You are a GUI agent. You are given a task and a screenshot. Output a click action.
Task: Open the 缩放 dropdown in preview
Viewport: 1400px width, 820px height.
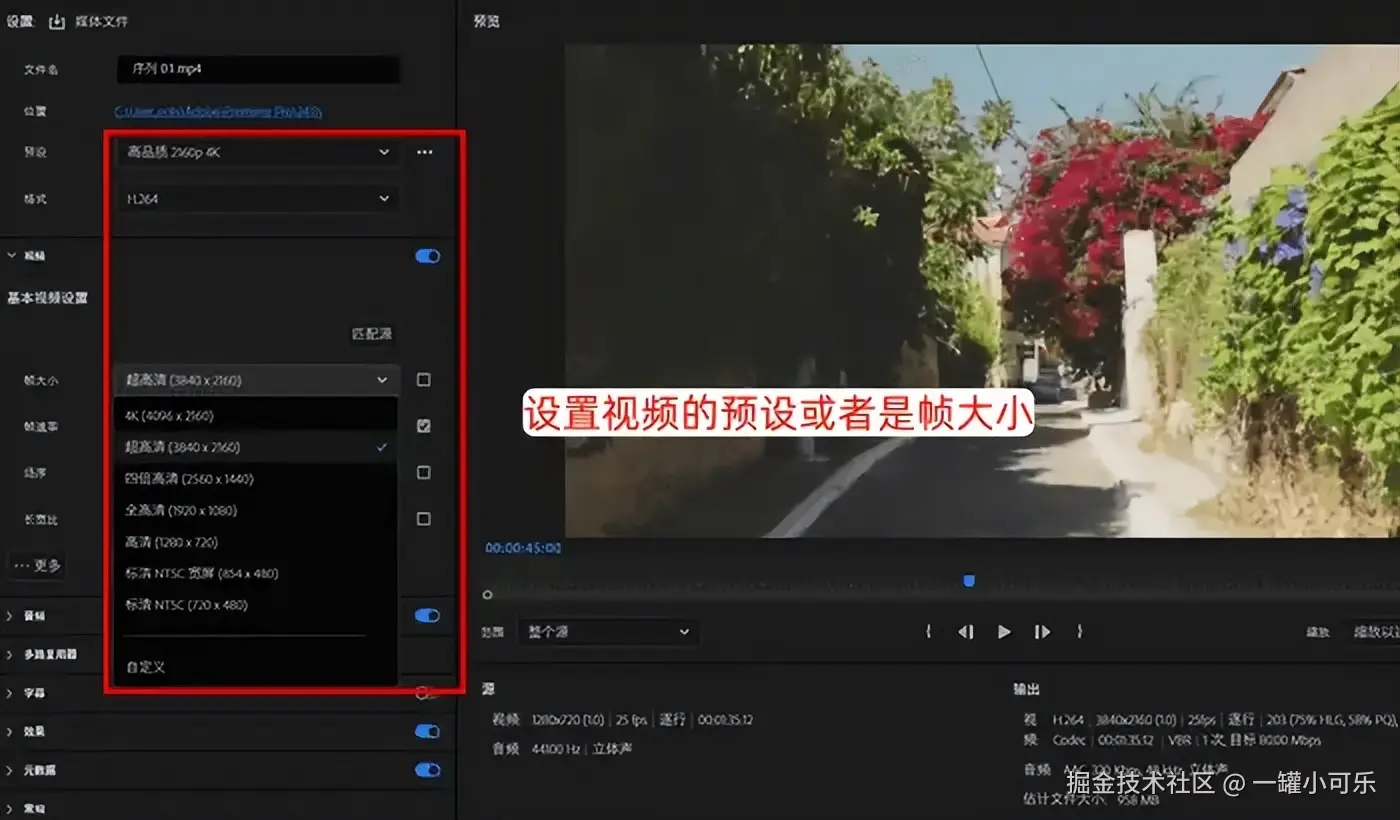(1372, 632)
